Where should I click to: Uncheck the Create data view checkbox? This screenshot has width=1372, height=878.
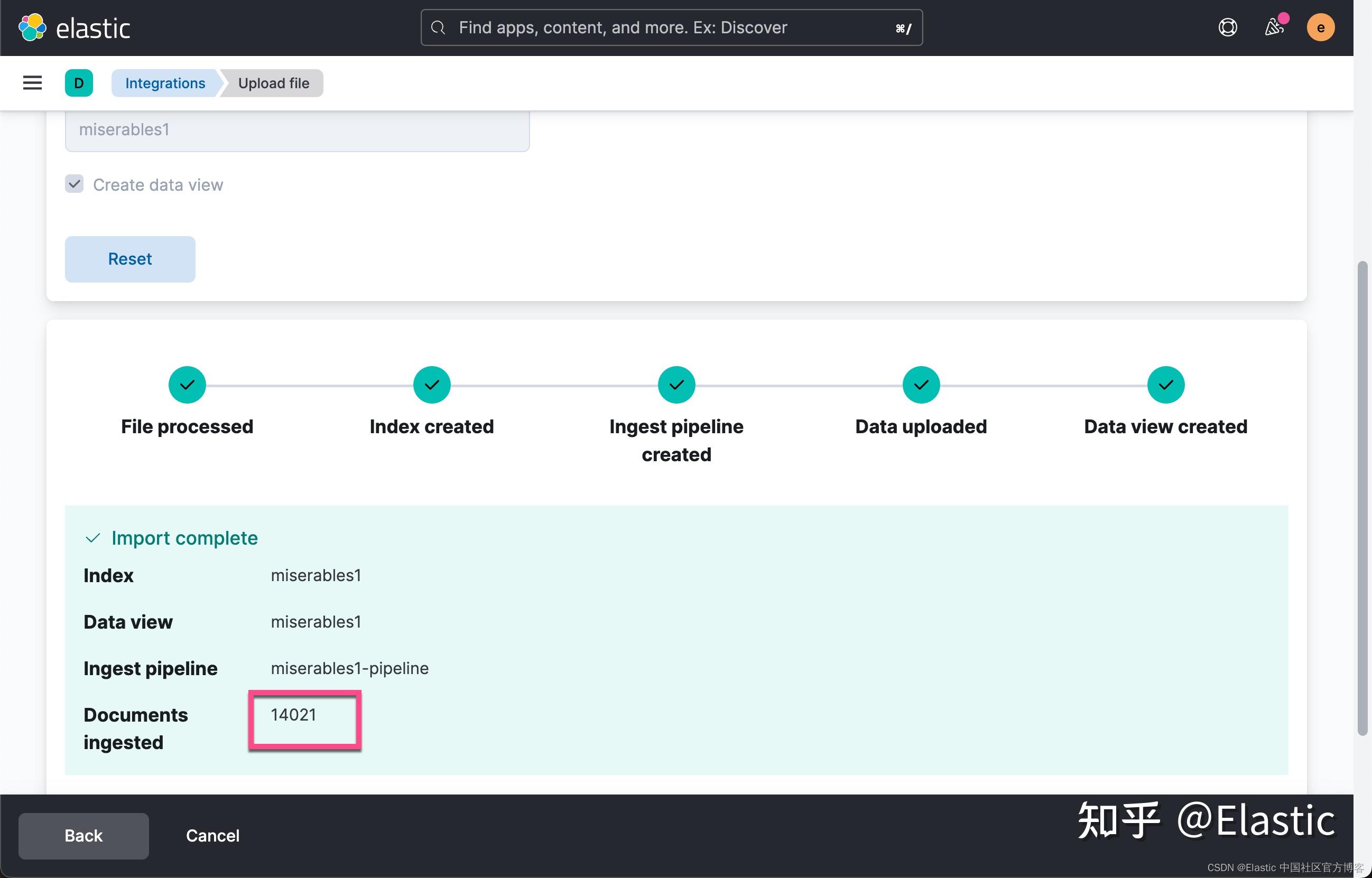click(75, 184)
